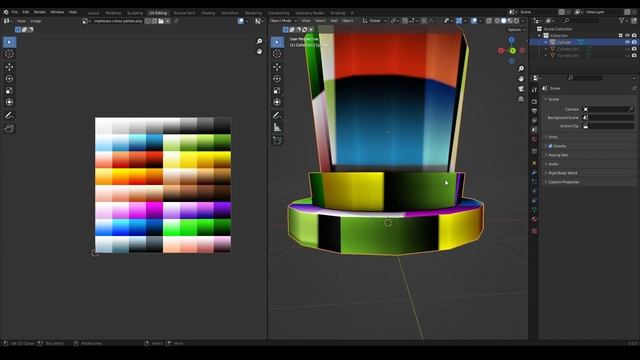Click the viewport pan hand icon
Image resolution: width=640 pixels, height=360 pixels.
(521, 78)
